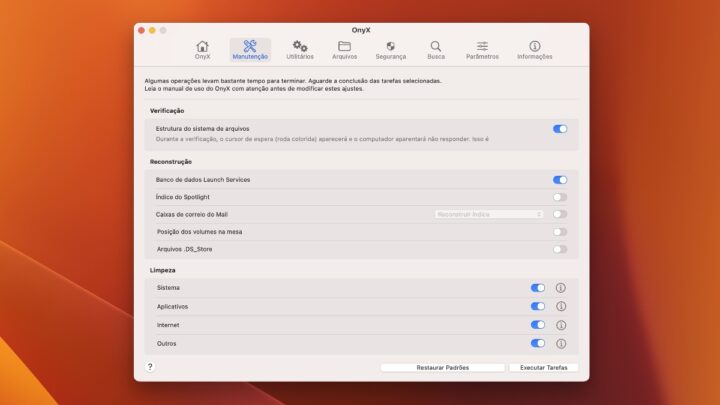Click the Executar Tarefas button
Viewport: 720px width, 405px height.
tap(544, 368)
